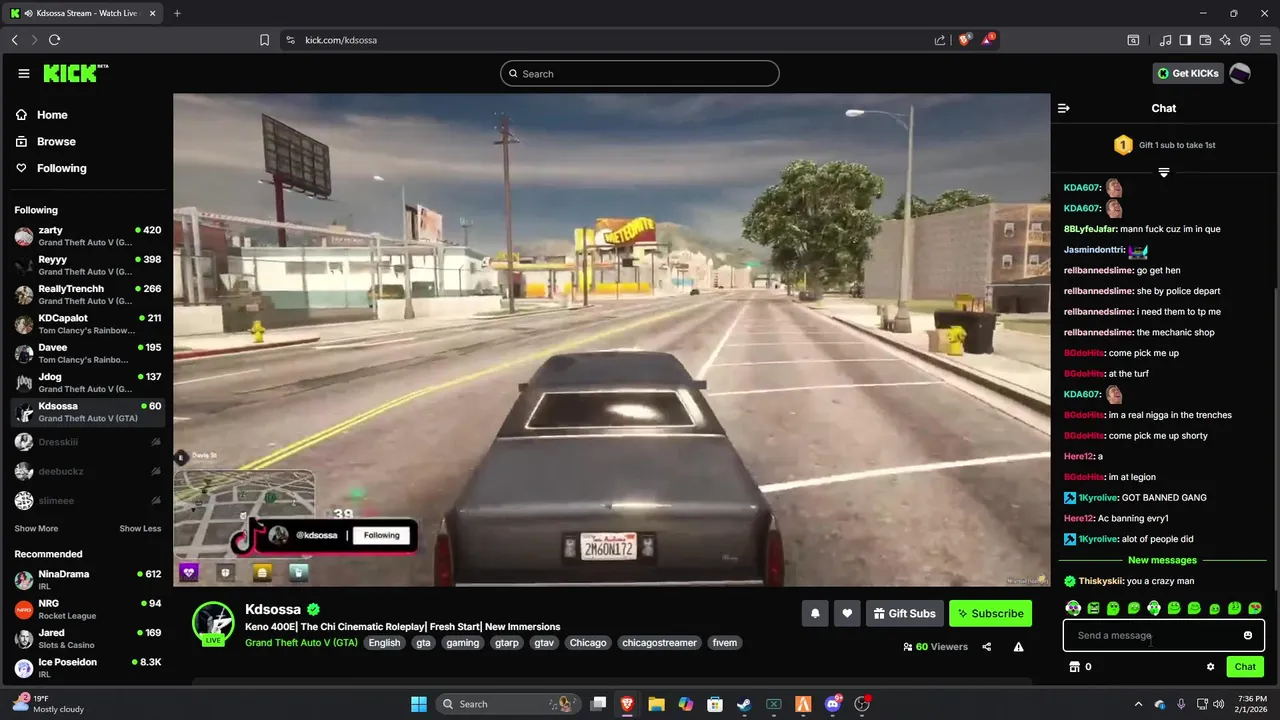Open the Brave browser main menu
This screenshot has width=1280, height=720.
pos(1264,40)
